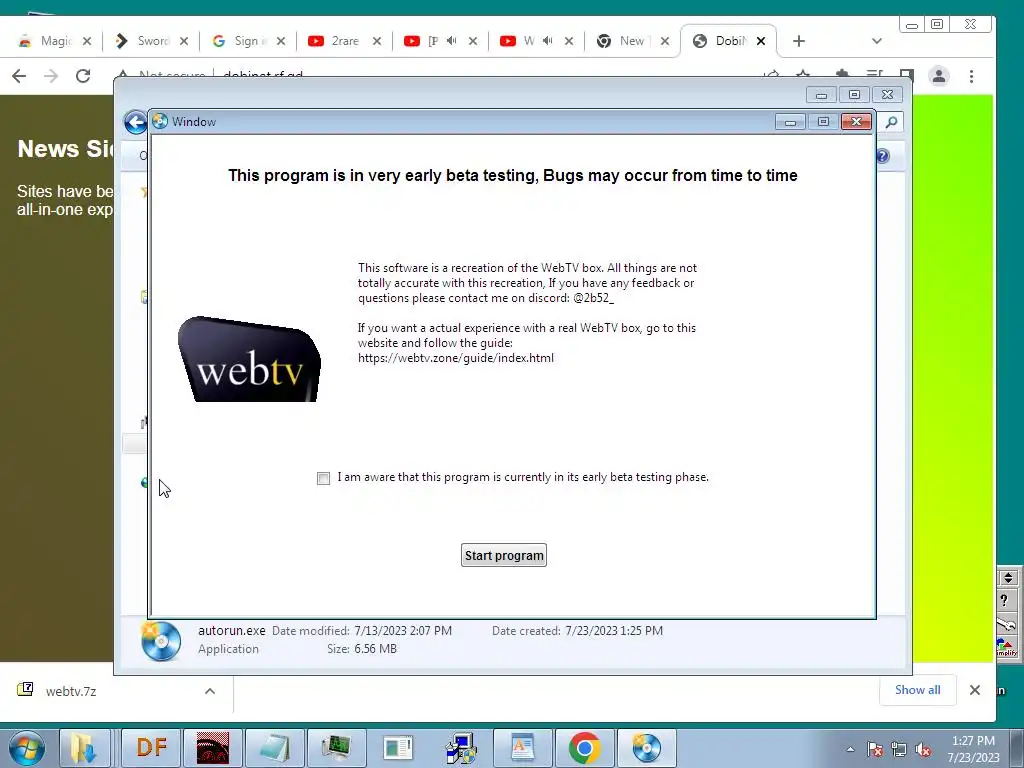The height and width of the screenshot is (768, 1024).
Task: Open a new Chrome tab with plus
Action: click(799, 41)
